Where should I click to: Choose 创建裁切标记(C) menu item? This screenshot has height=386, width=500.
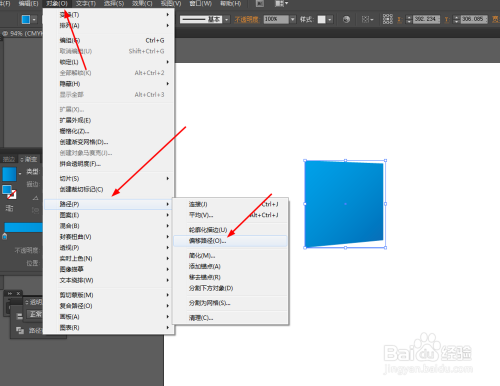click(109, 189)
